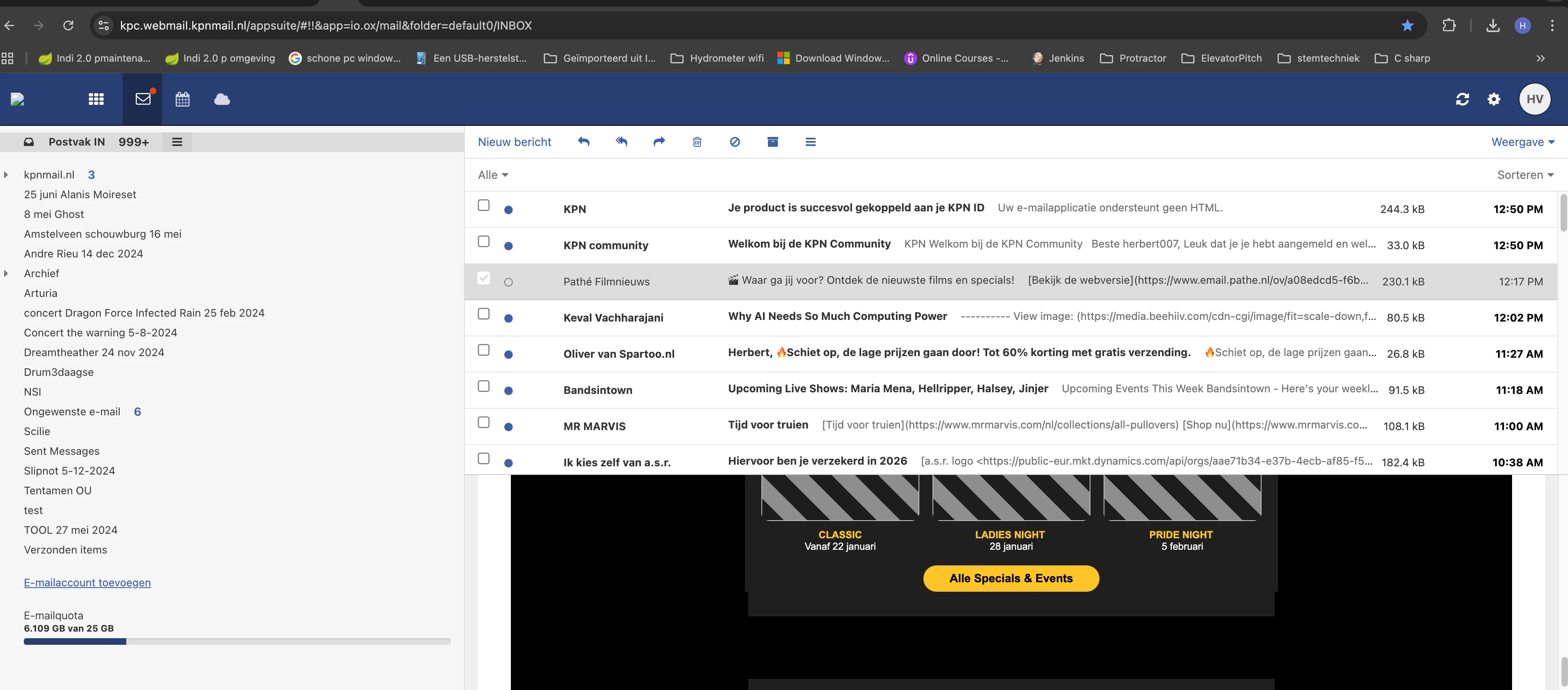Image resolution: width=1568 pixels, height=690 pixels.
Task: Expand the kpnmail.nl folder tree
Action: click(x=6, y=175)
